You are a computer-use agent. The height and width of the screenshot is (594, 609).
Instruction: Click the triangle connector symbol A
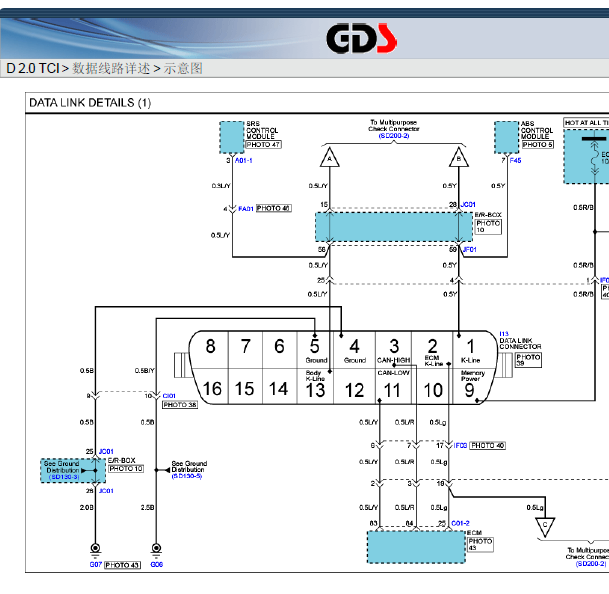tap(329, 157)
